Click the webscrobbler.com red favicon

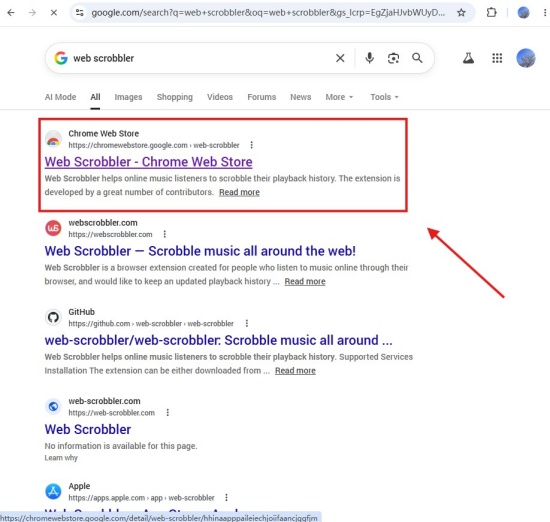[53, 228]
